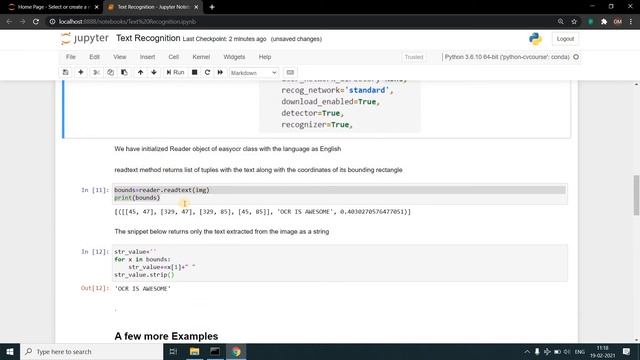Bookmark this page with star icon
640x360 pixels.
[574, 22]
